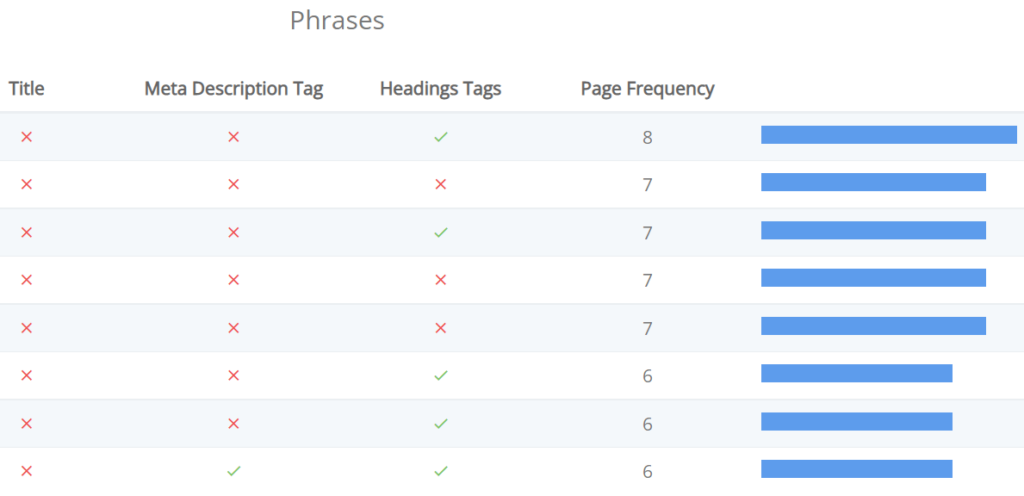Click the Phrases heading
Screen dimensions: 1024x496
click(x=337, y=20)
